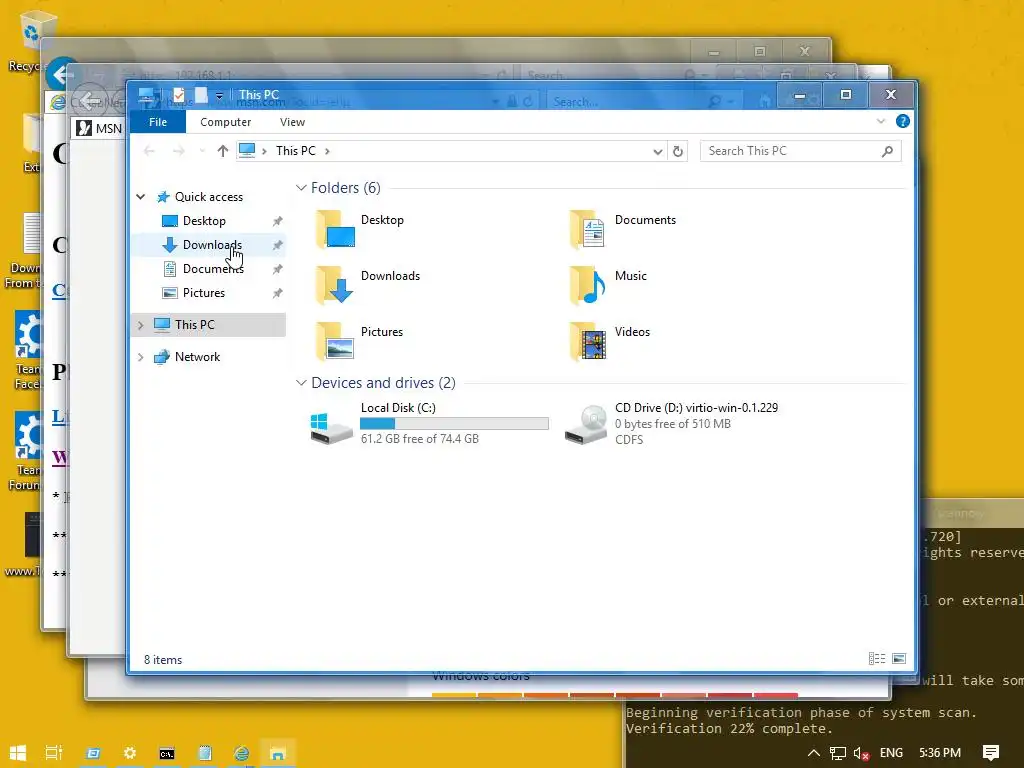This screenshot has height=768, width=1024.
Task: Show hidden tray icons chevron
Action: pyautogui.click(x=814, y=753)
